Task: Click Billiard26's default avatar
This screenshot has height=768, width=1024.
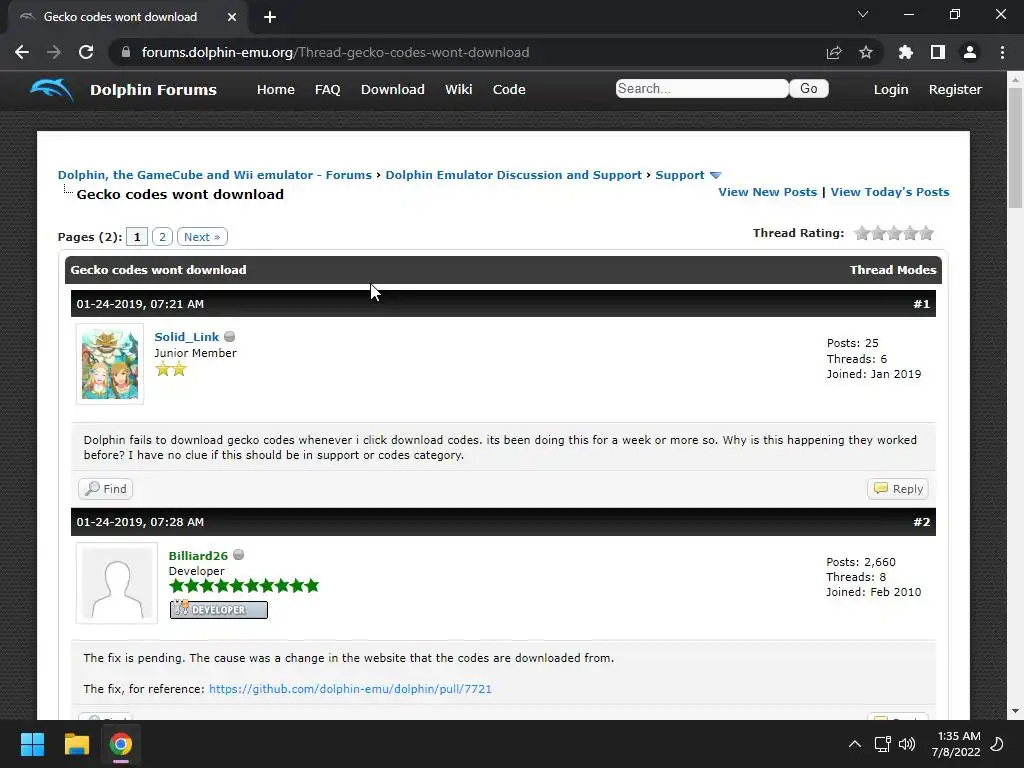Action: pyautogui.click(x=117, y=583)
